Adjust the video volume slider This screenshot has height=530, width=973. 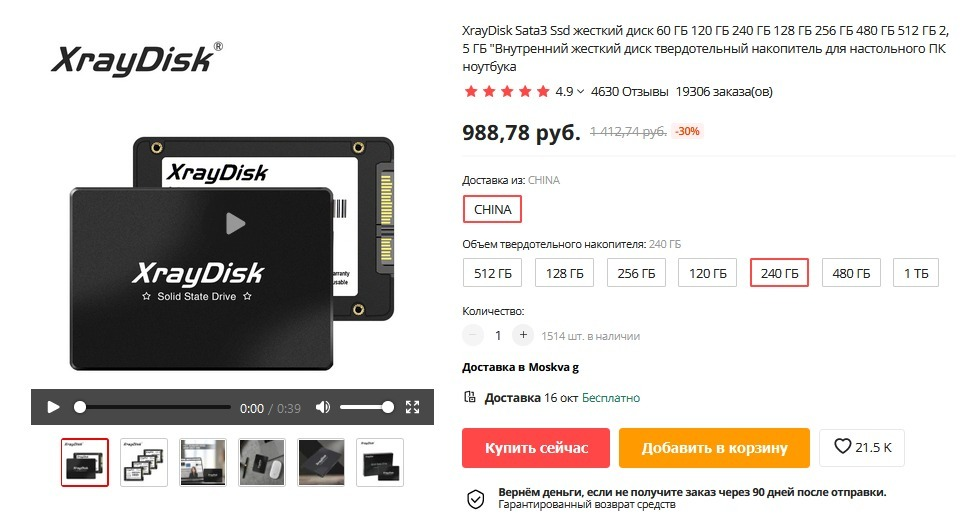point(366,407)
